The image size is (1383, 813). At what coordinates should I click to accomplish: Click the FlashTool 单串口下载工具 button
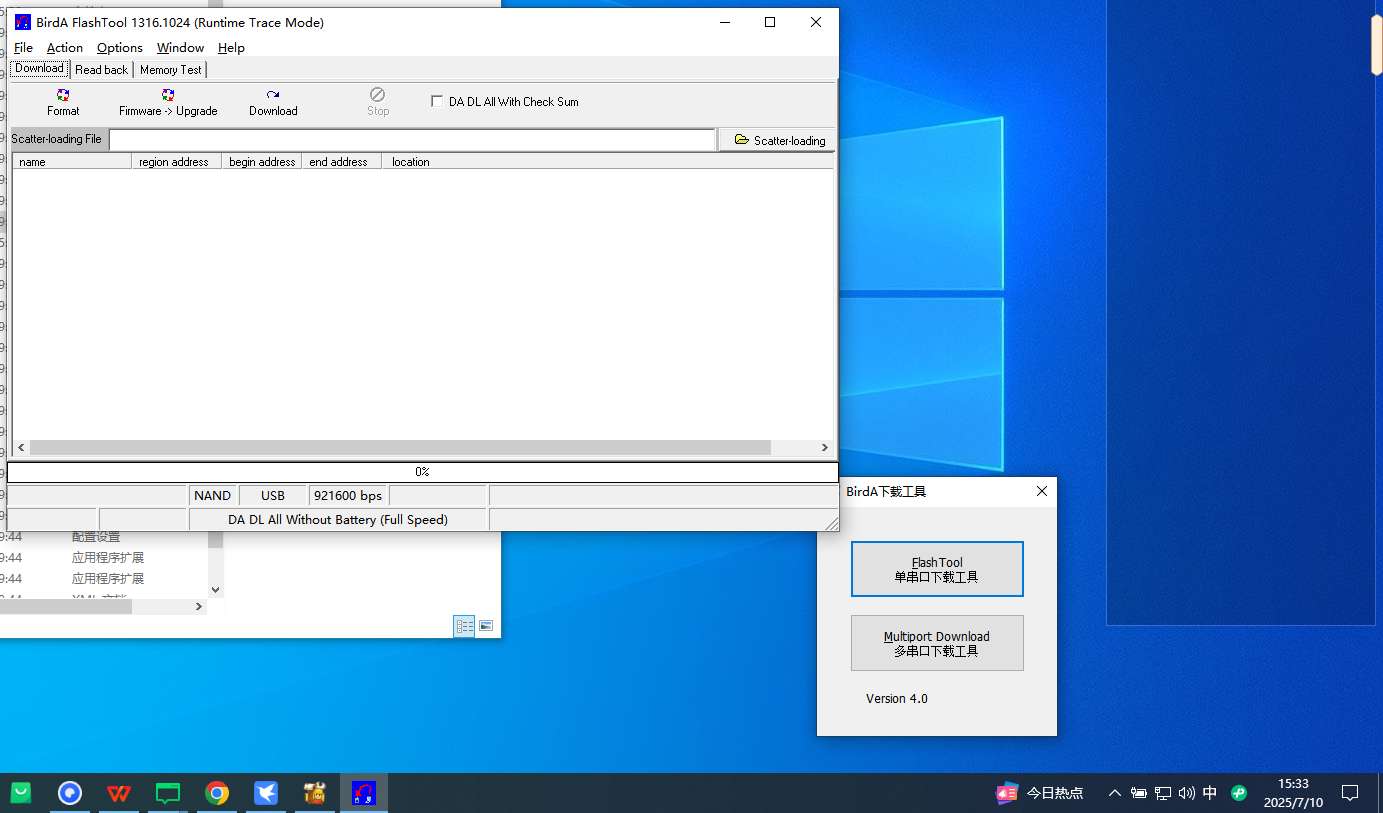coord(937,569)
